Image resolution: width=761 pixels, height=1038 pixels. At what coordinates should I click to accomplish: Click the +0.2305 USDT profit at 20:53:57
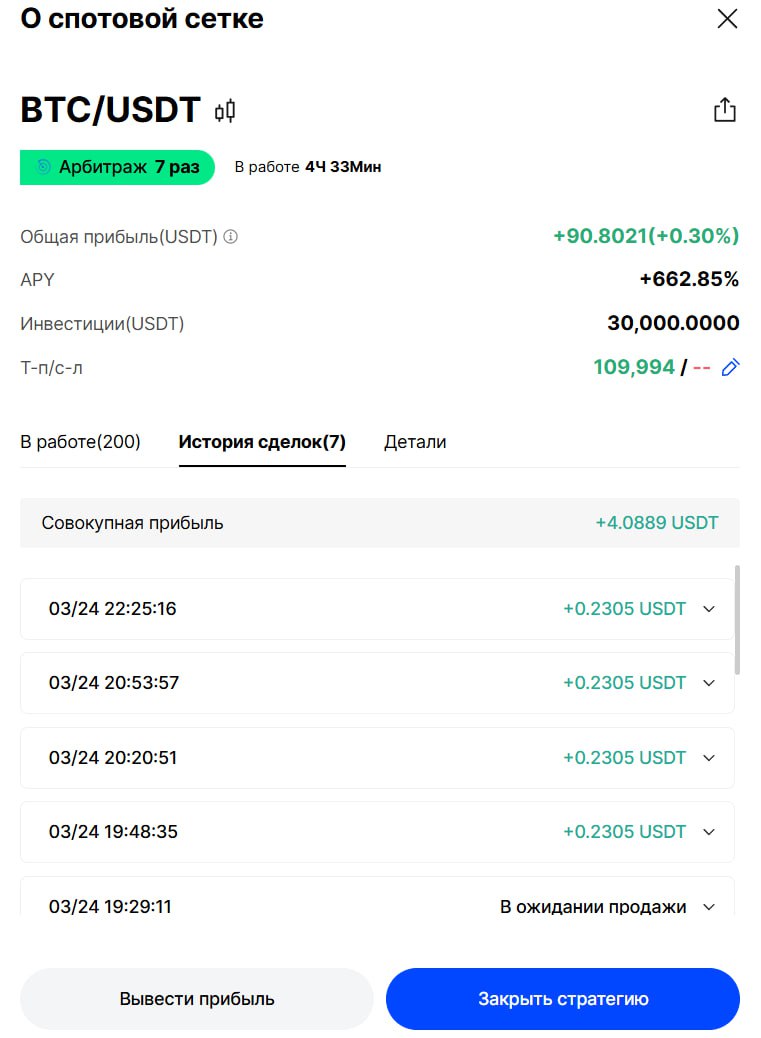624,683
